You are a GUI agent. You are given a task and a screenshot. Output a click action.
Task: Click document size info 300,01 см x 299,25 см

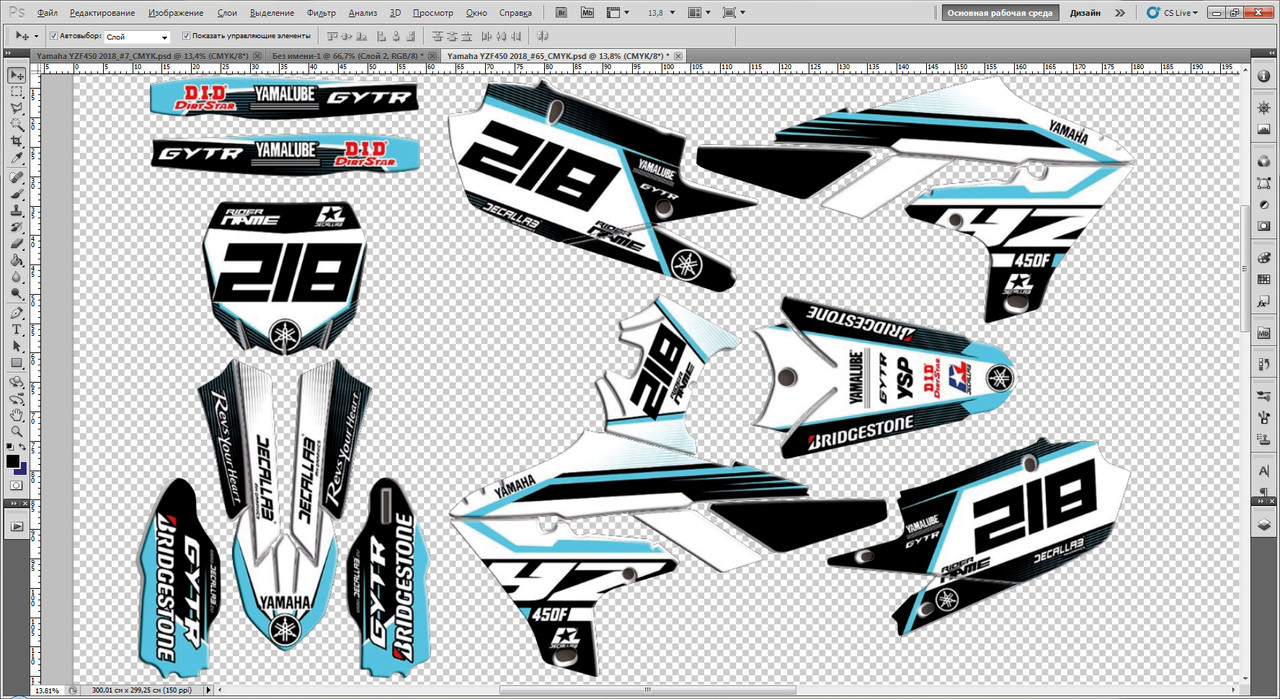click(x=140, y=690)
